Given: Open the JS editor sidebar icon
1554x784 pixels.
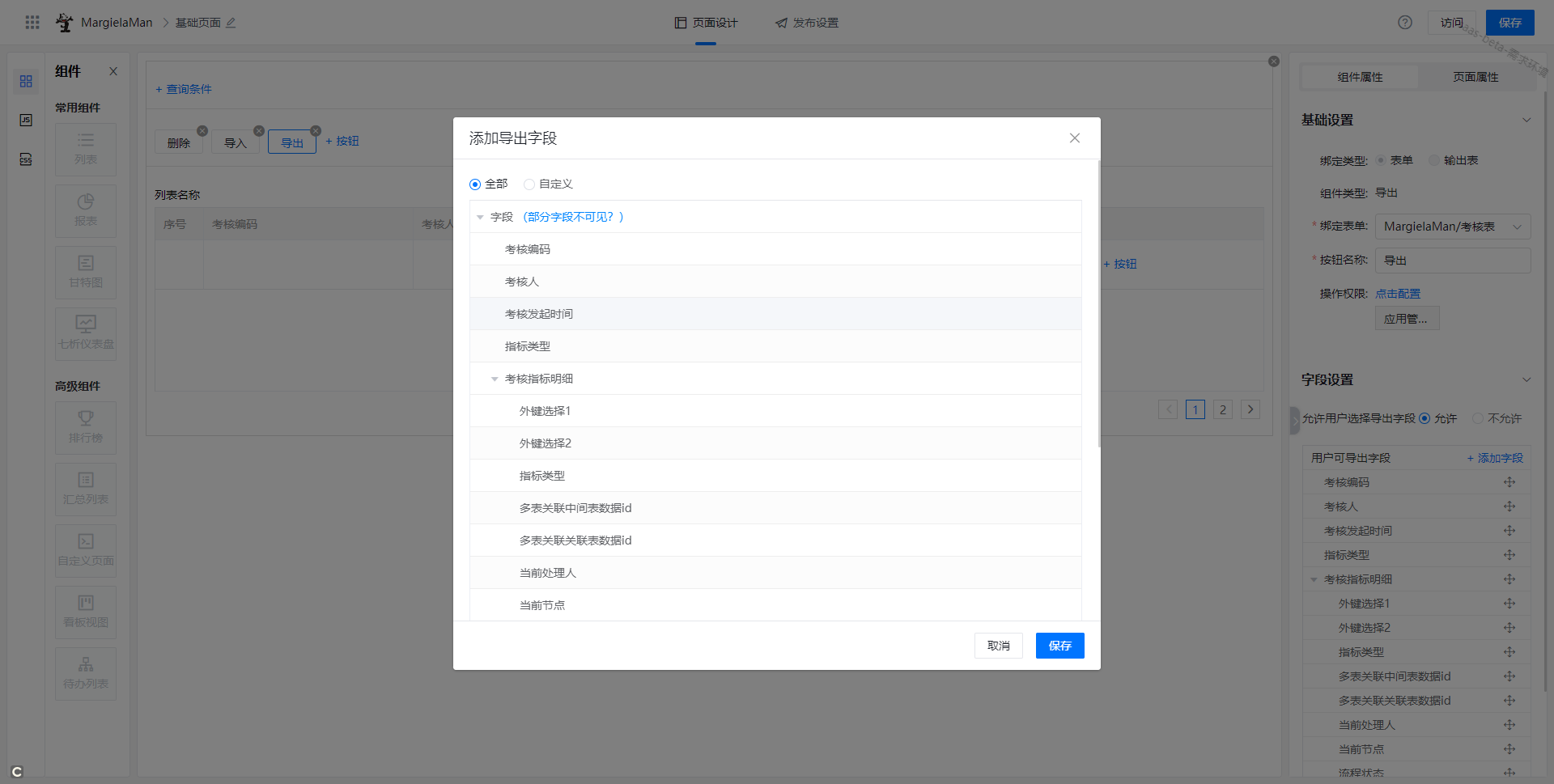Looking at the screenshot, I should 26,120.
